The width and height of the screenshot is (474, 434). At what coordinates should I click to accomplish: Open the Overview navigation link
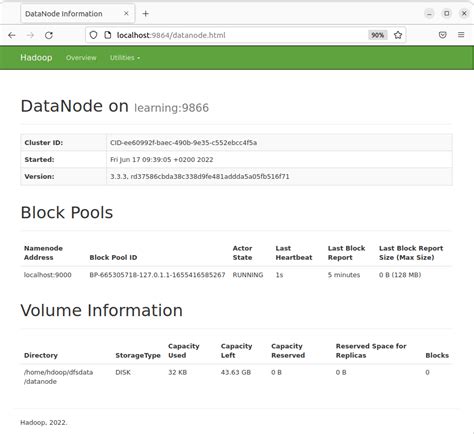(x=81, y=58)
